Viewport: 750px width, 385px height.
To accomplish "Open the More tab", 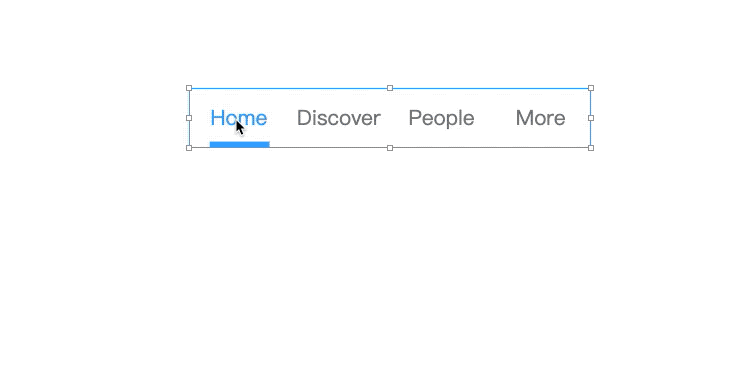I will click(540, 118).
